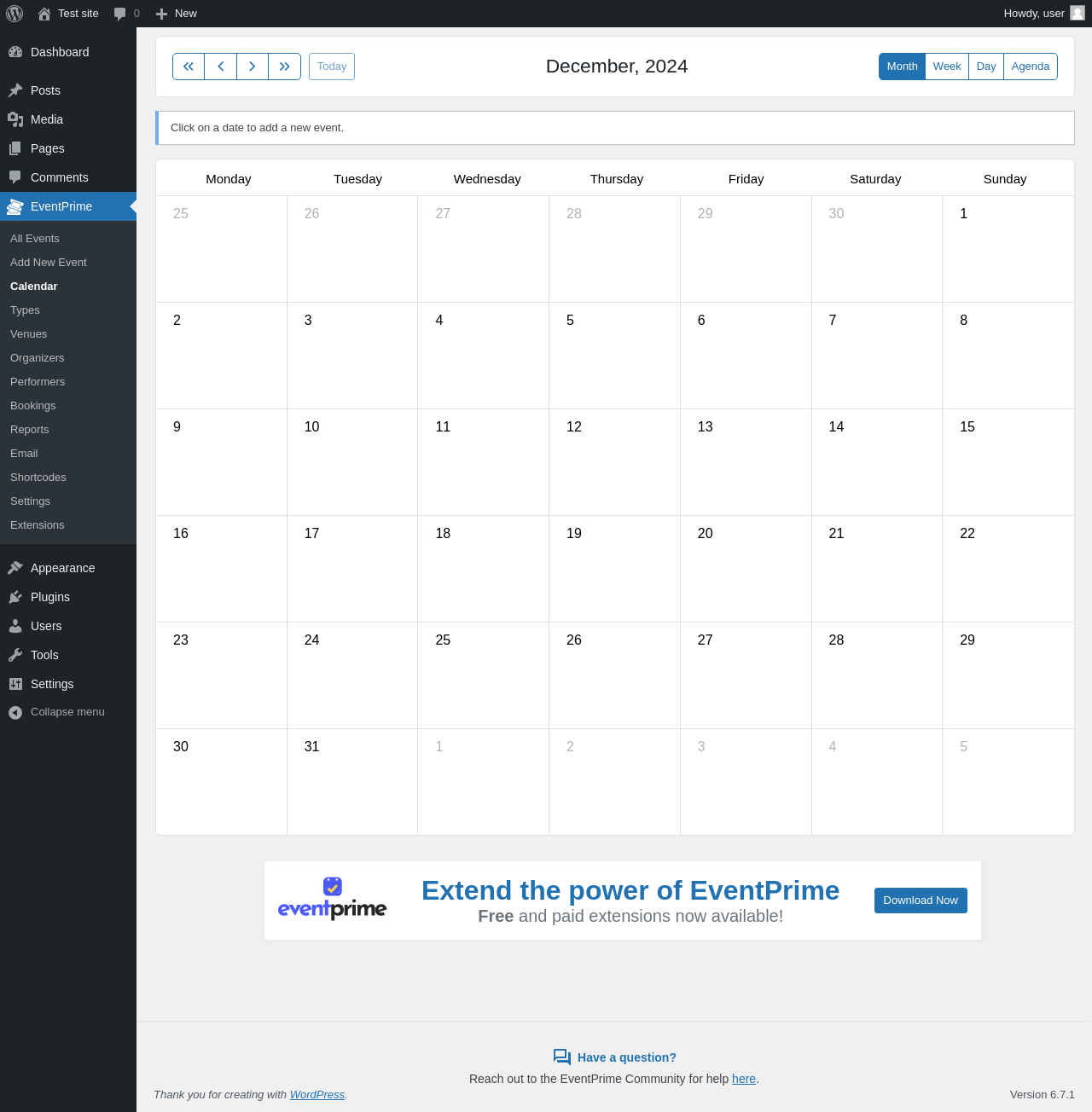Switch calendar to Day view
This screenshot has height=1112, width=1092.
tap(986, 67)
